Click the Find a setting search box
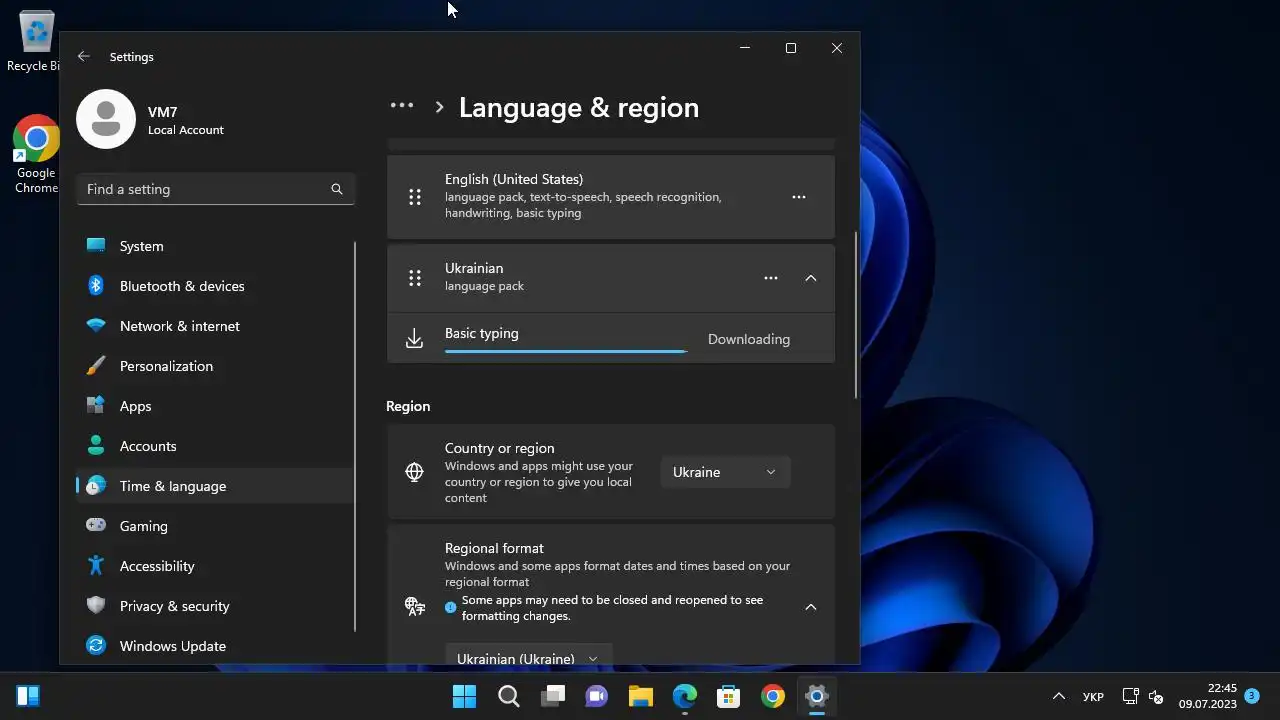Screen dimensions: 1280x720 click(x=215, y=189)
